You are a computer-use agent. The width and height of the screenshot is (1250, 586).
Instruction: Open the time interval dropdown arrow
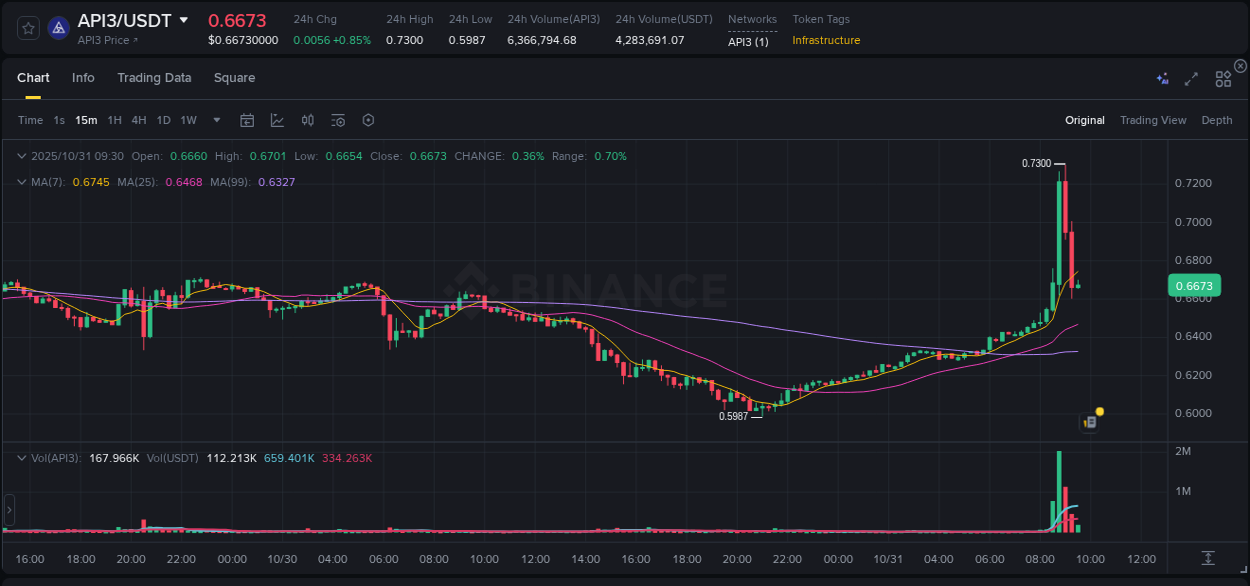point(215,119)
